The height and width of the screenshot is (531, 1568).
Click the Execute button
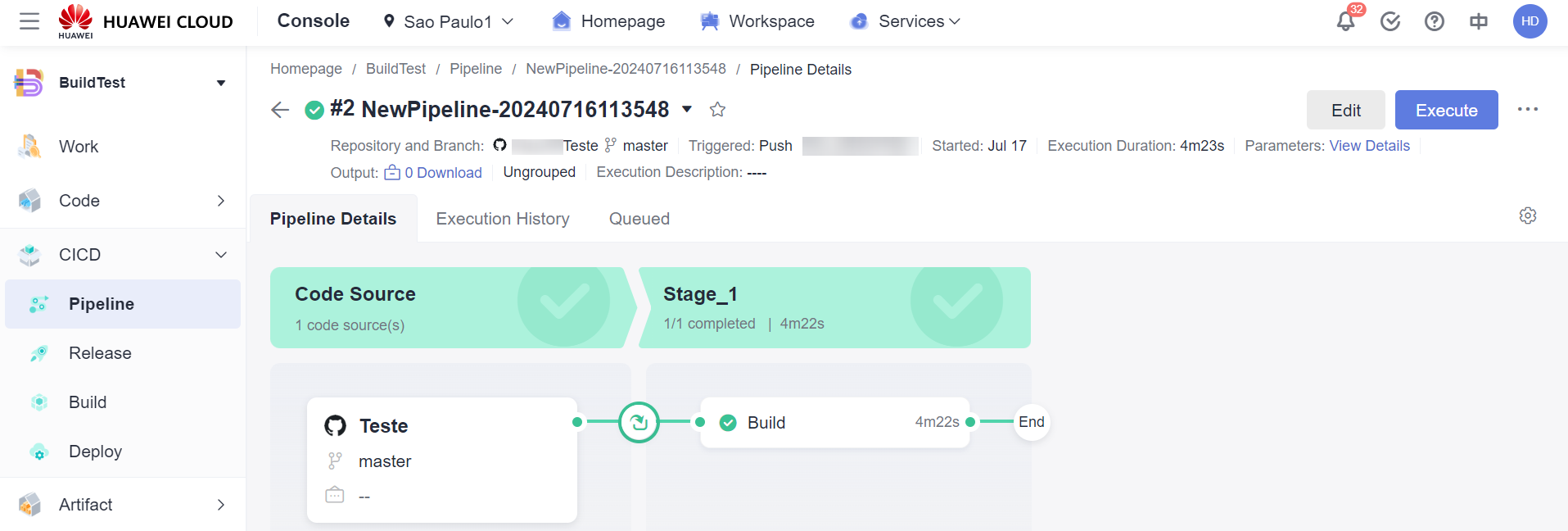1446,110
